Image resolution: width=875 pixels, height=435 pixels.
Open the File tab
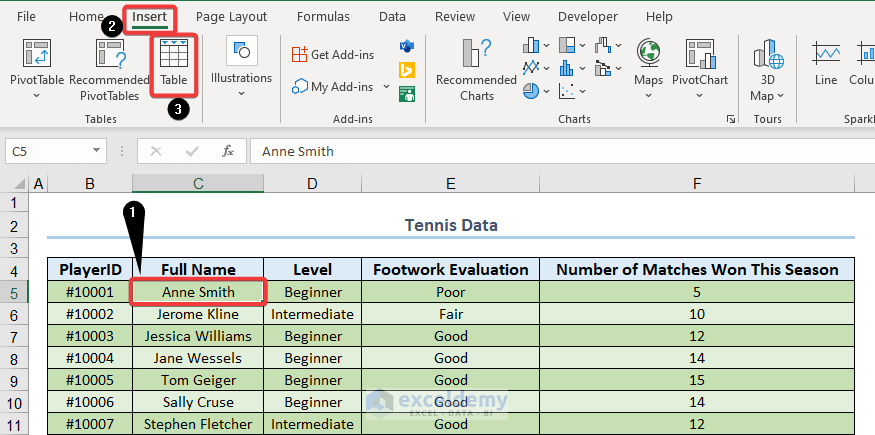pyautogui.click(x=26, y=17)
